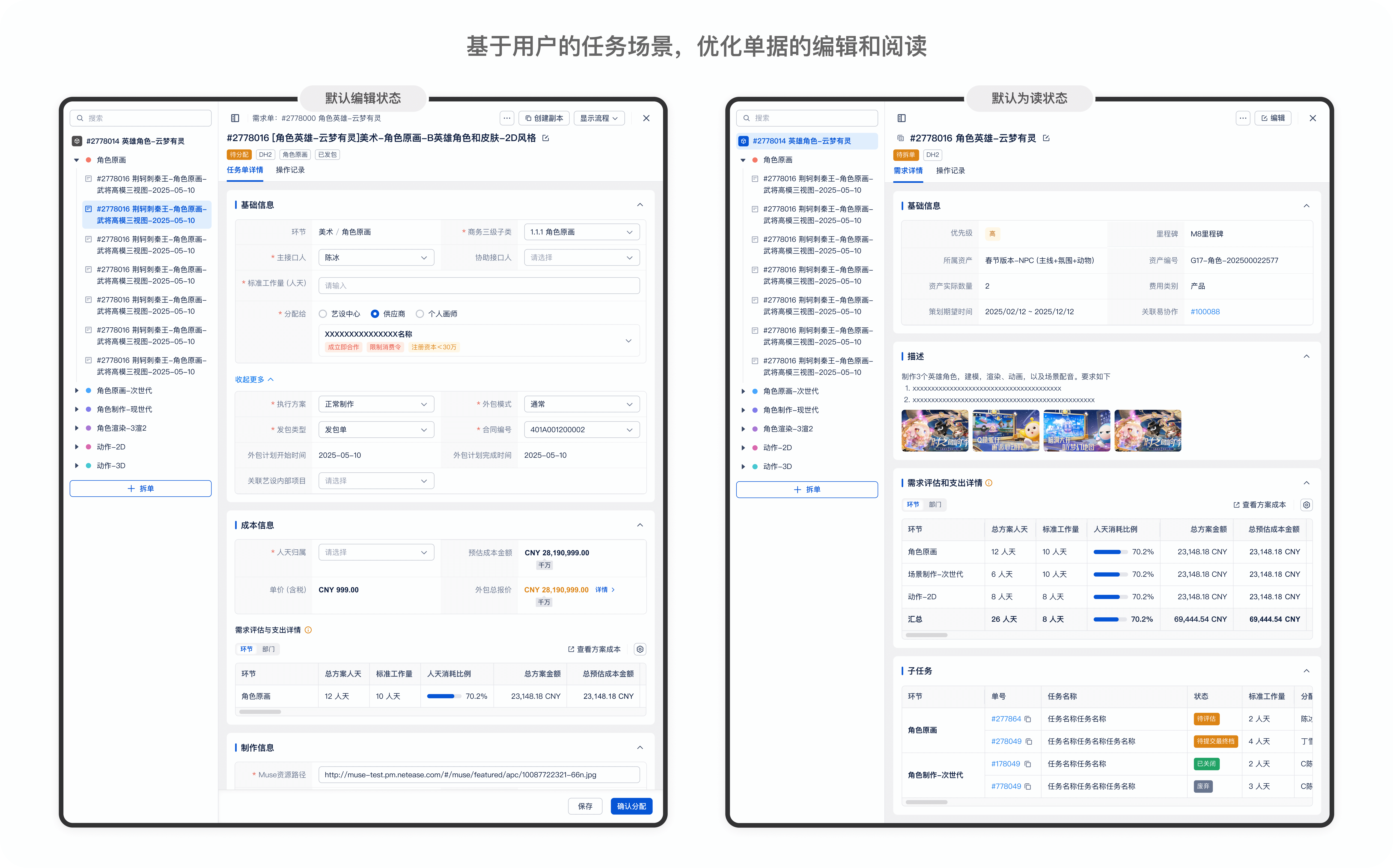
Task: Click Muse资源路径 URL input
Action: coord(479,776)
